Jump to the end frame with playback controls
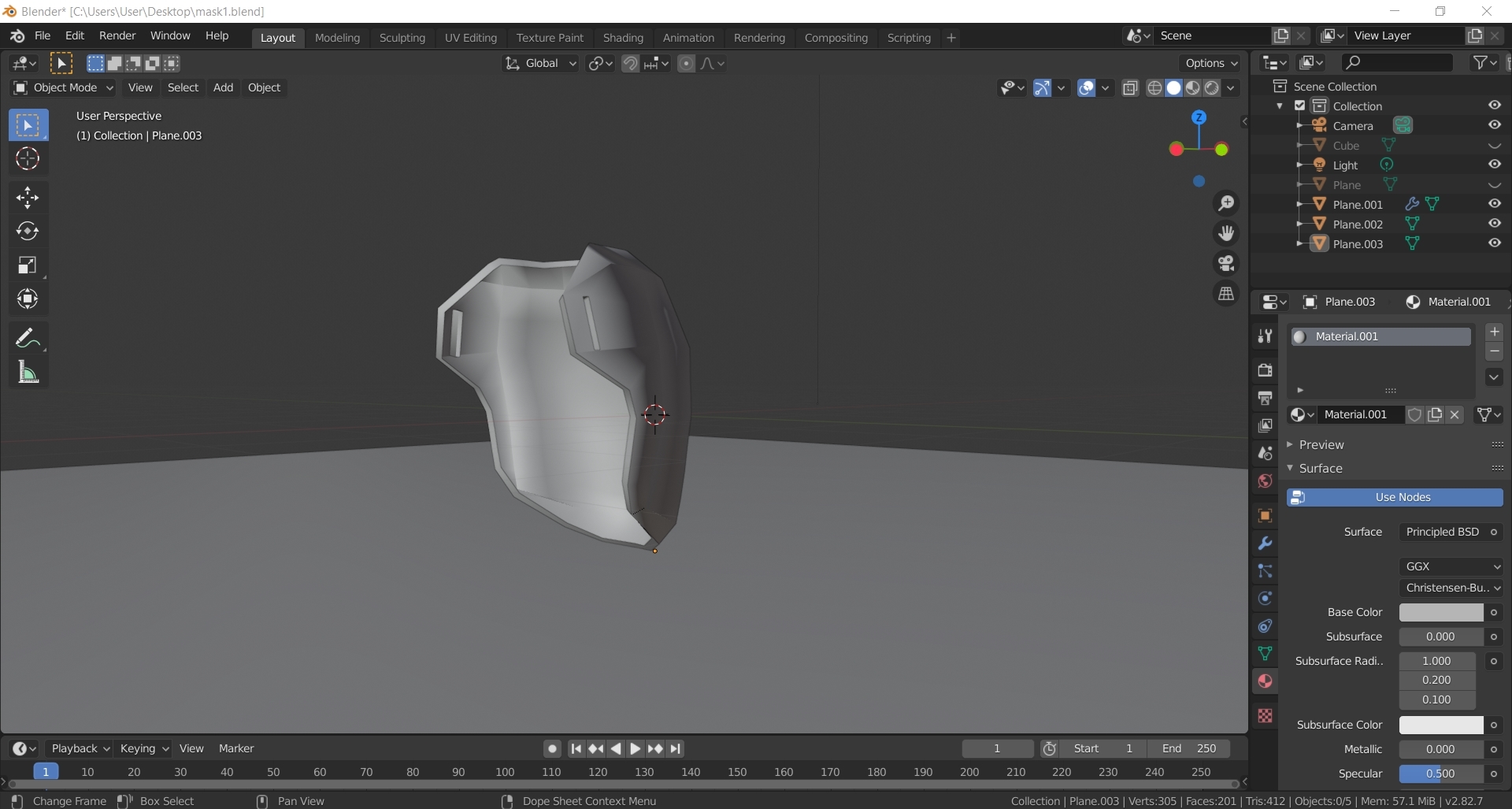The image size is (1512, 809). tap(676, 748)
